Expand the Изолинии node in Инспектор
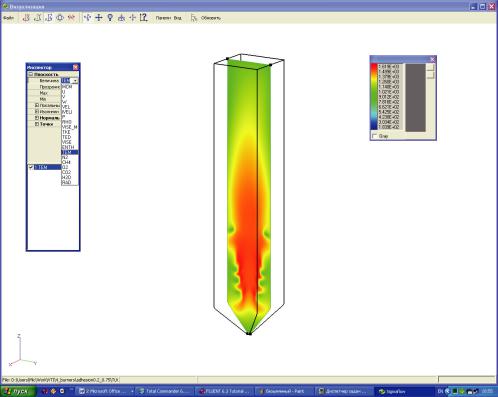498x397 pixels. (37, 111)
